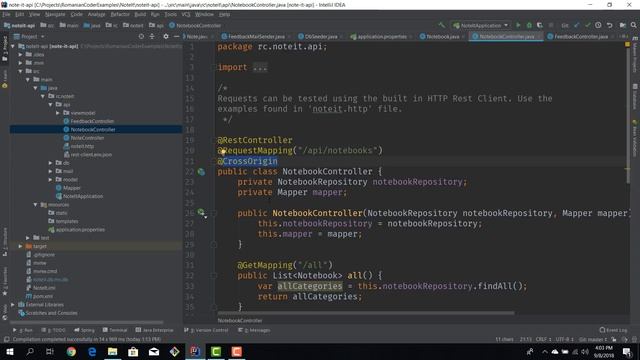Collapse the main folder node

[x=28, y=79]
